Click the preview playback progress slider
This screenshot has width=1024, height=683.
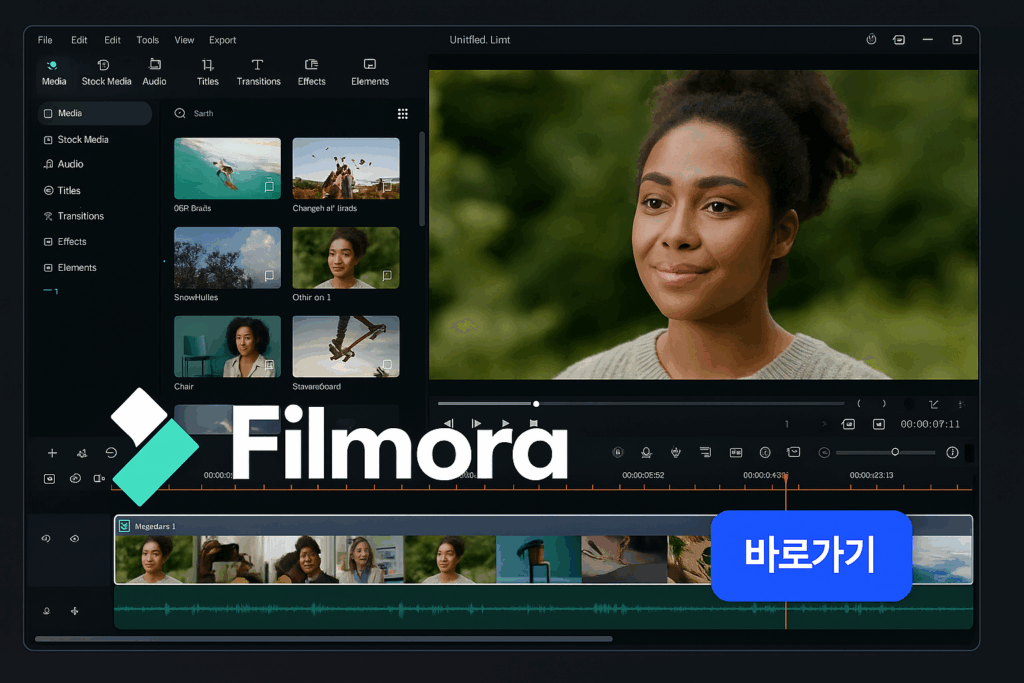point(640,404)
